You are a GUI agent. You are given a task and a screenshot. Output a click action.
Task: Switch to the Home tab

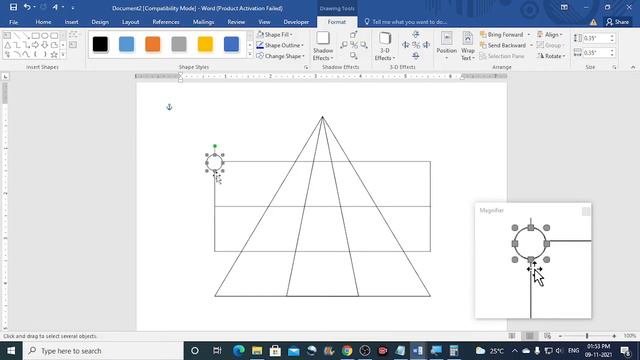tap(43, 22)
